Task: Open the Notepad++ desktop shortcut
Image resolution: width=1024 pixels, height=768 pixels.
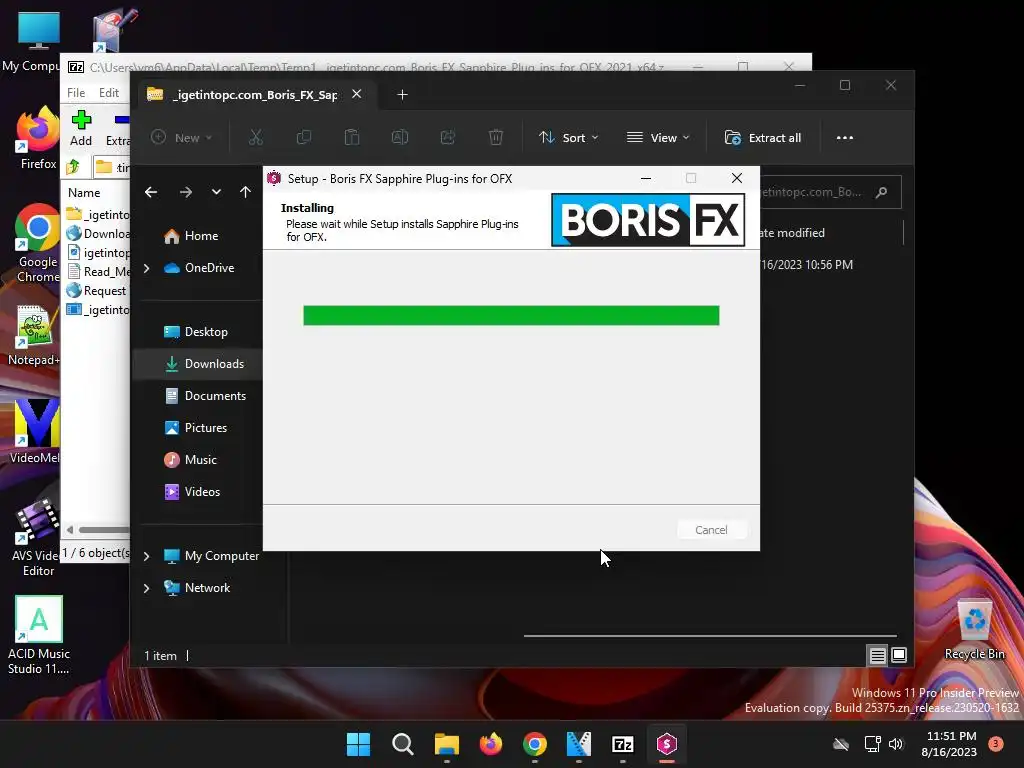Action: coord(34,336)
